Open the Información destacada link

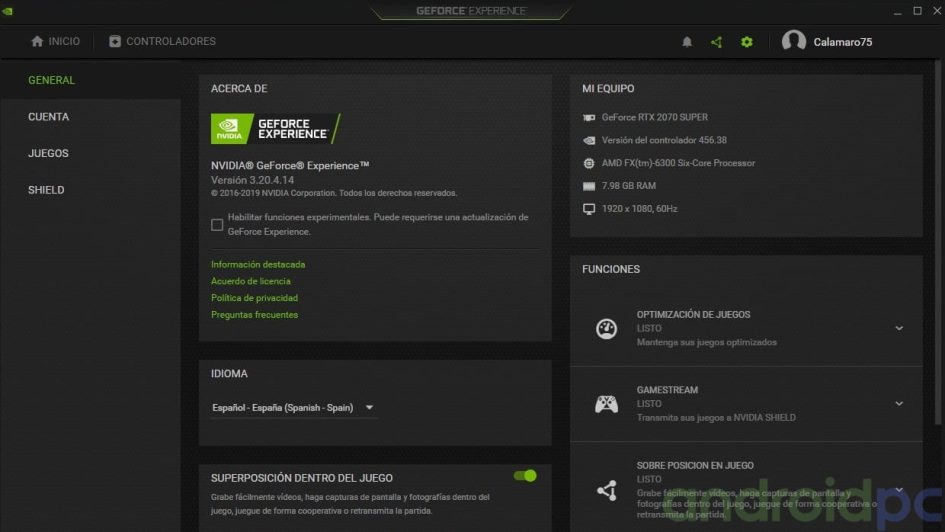(x=258, y=264)
